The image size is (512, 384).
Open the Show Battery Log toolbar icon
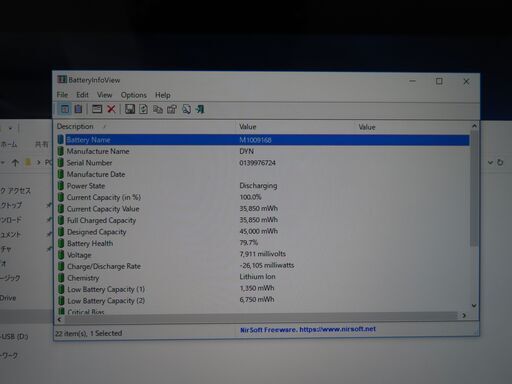[x=78, y=109]
